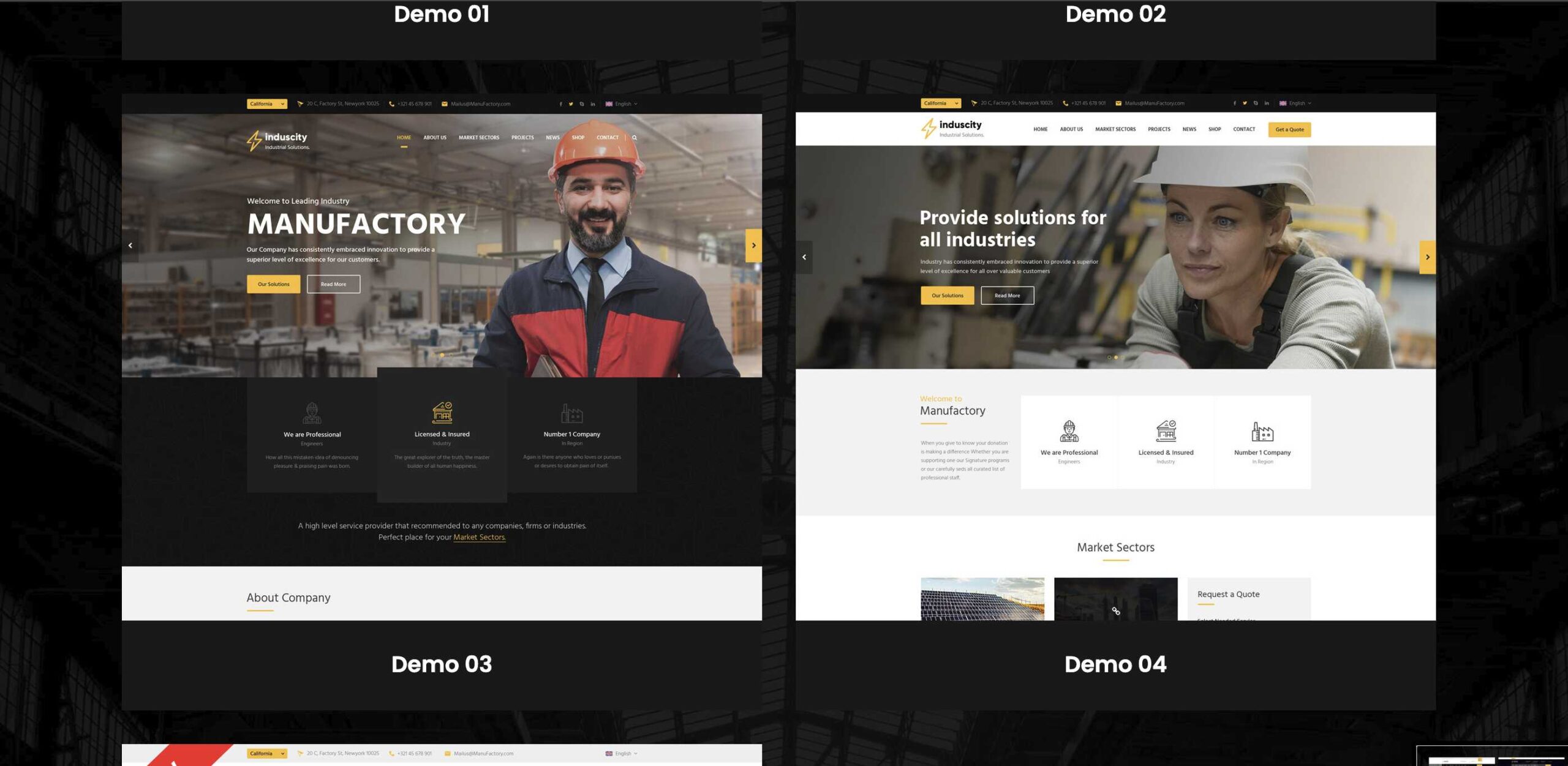This screenshot has width=1568, height=766.
Task: Click next slide arrow in Demo 01 hero
Action: click(x=753, y=246)
